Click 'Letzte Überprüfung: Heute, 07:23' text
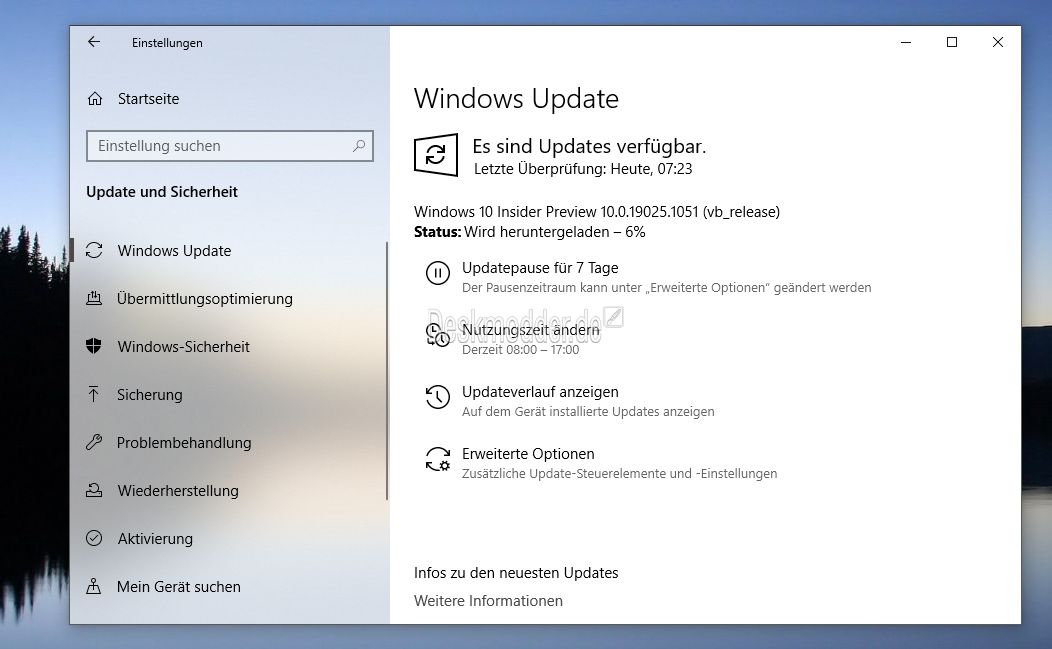Viewport: 1052px width, 649px height. (583, 169)
